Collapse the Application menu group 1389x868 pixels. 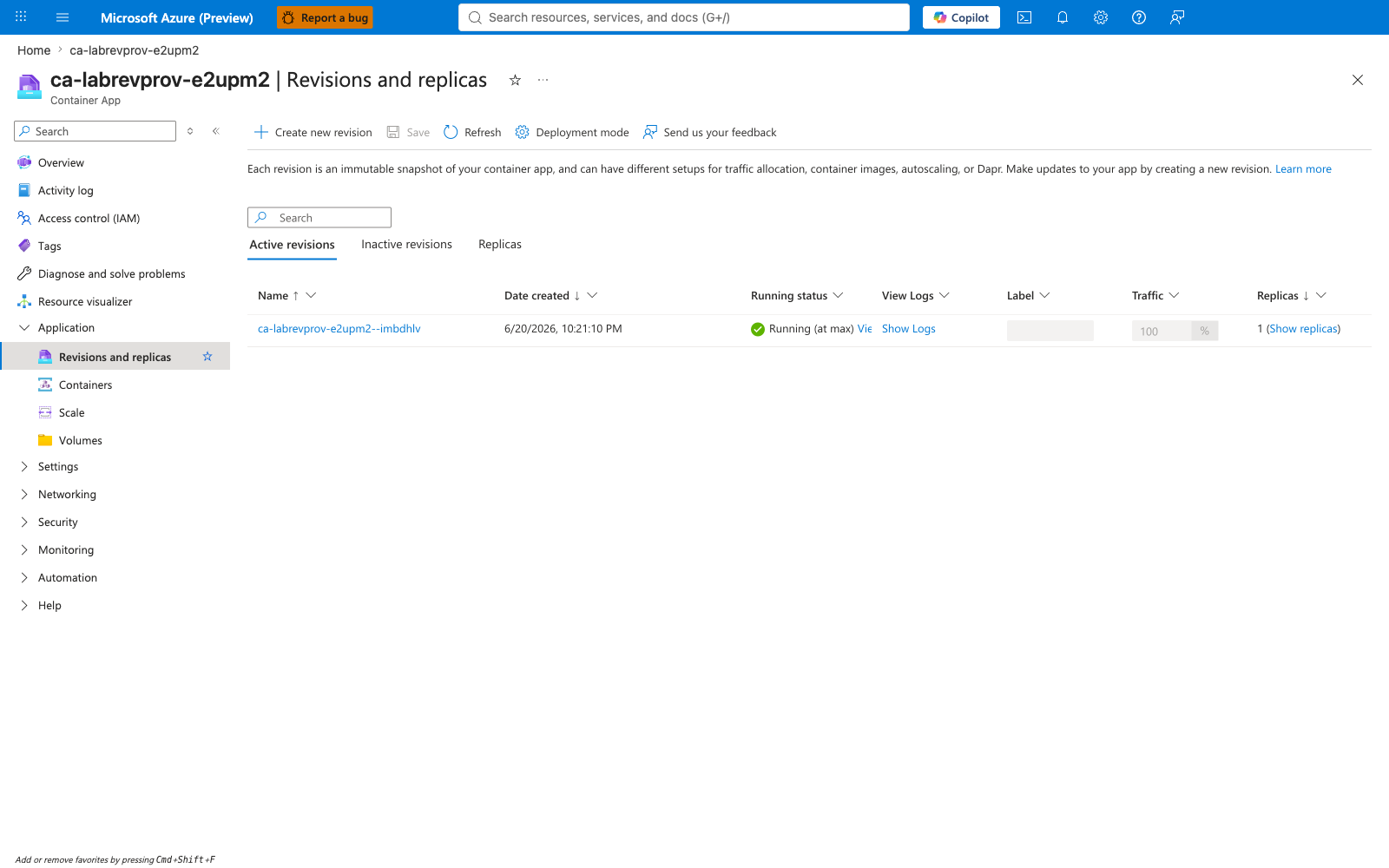[24, 327]
